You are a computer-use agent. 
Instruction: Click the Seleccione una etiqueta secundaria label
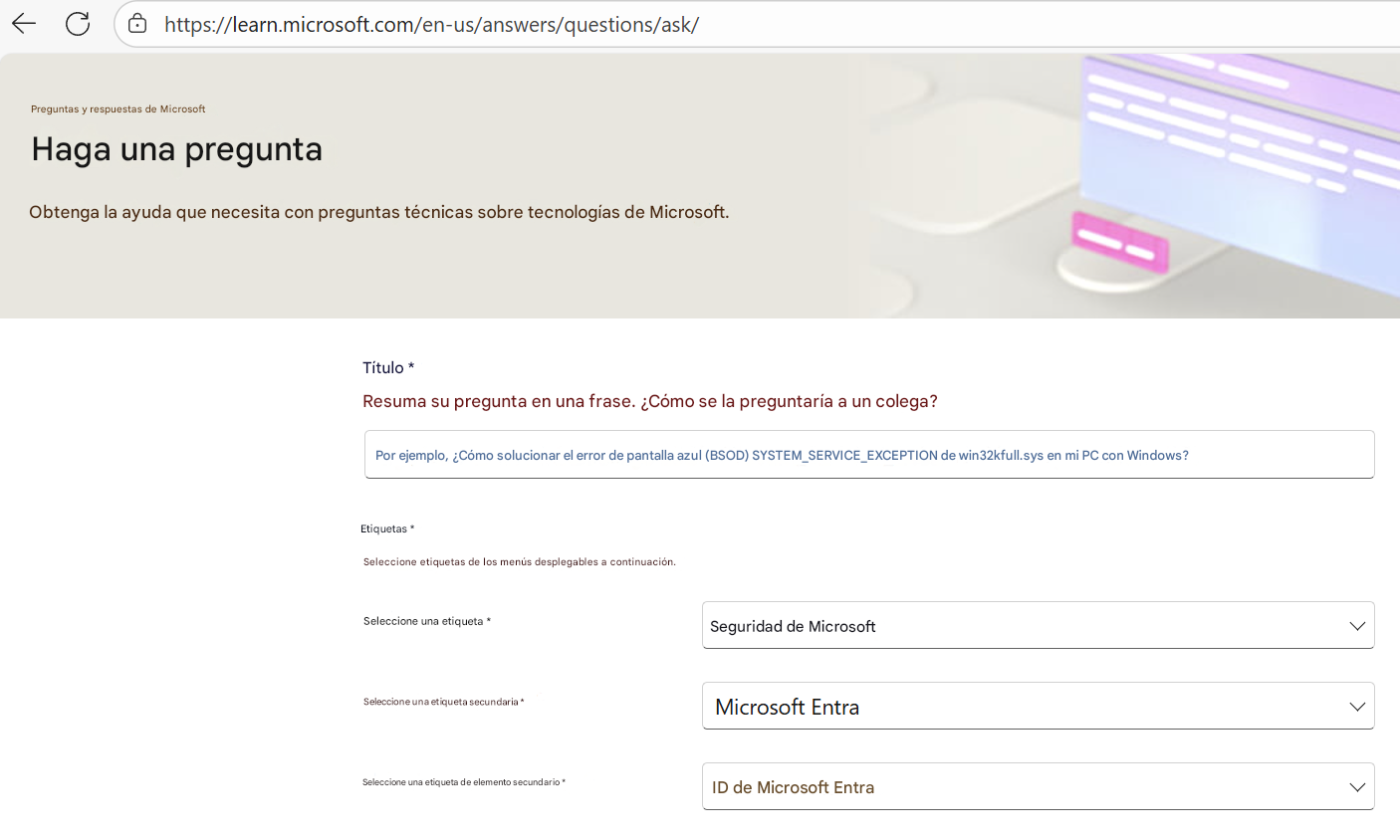tap(443, 702)
